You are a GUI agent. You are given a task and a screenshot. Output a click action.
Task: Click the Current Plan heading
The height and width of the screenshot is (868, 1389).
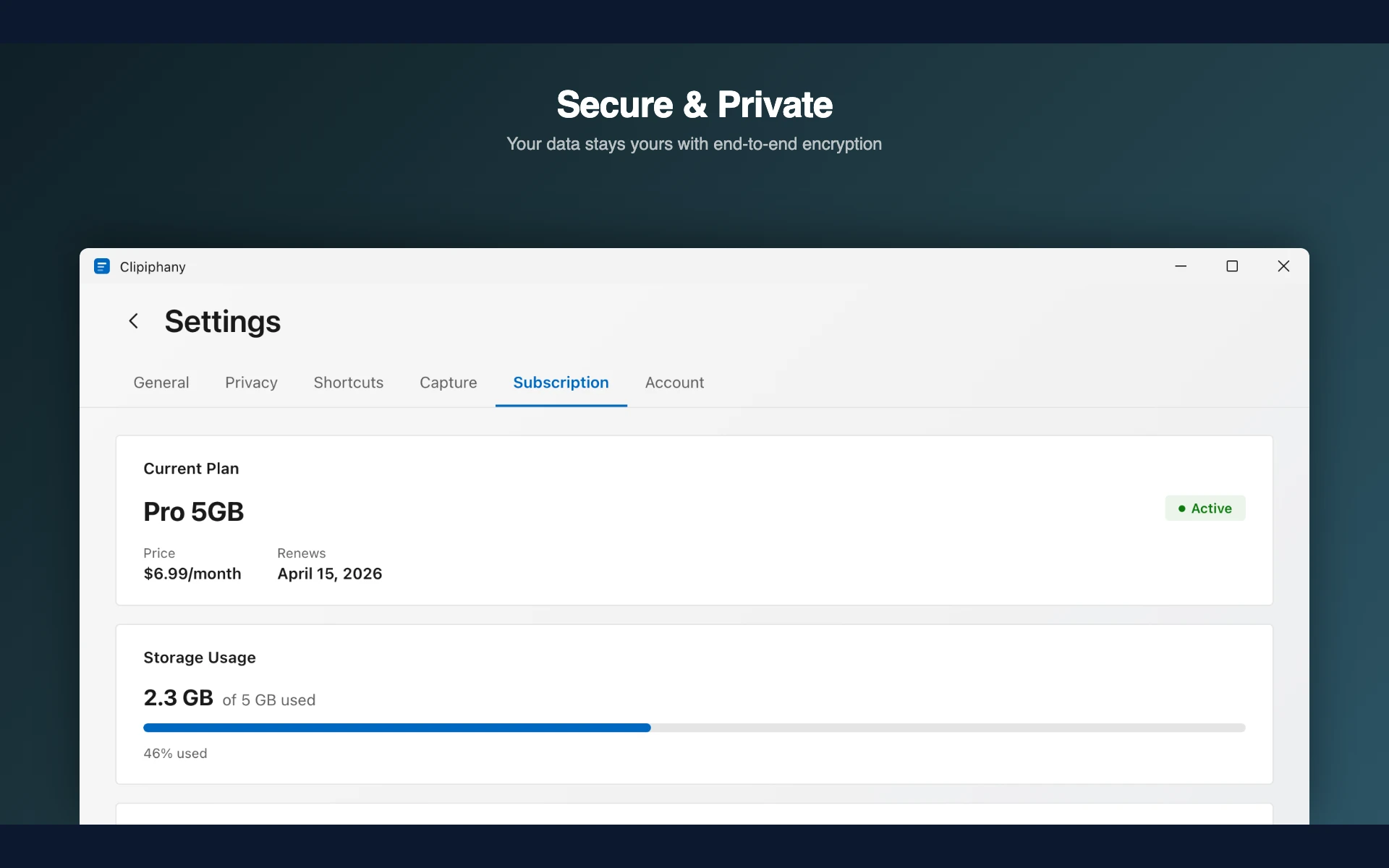point(191,469)
